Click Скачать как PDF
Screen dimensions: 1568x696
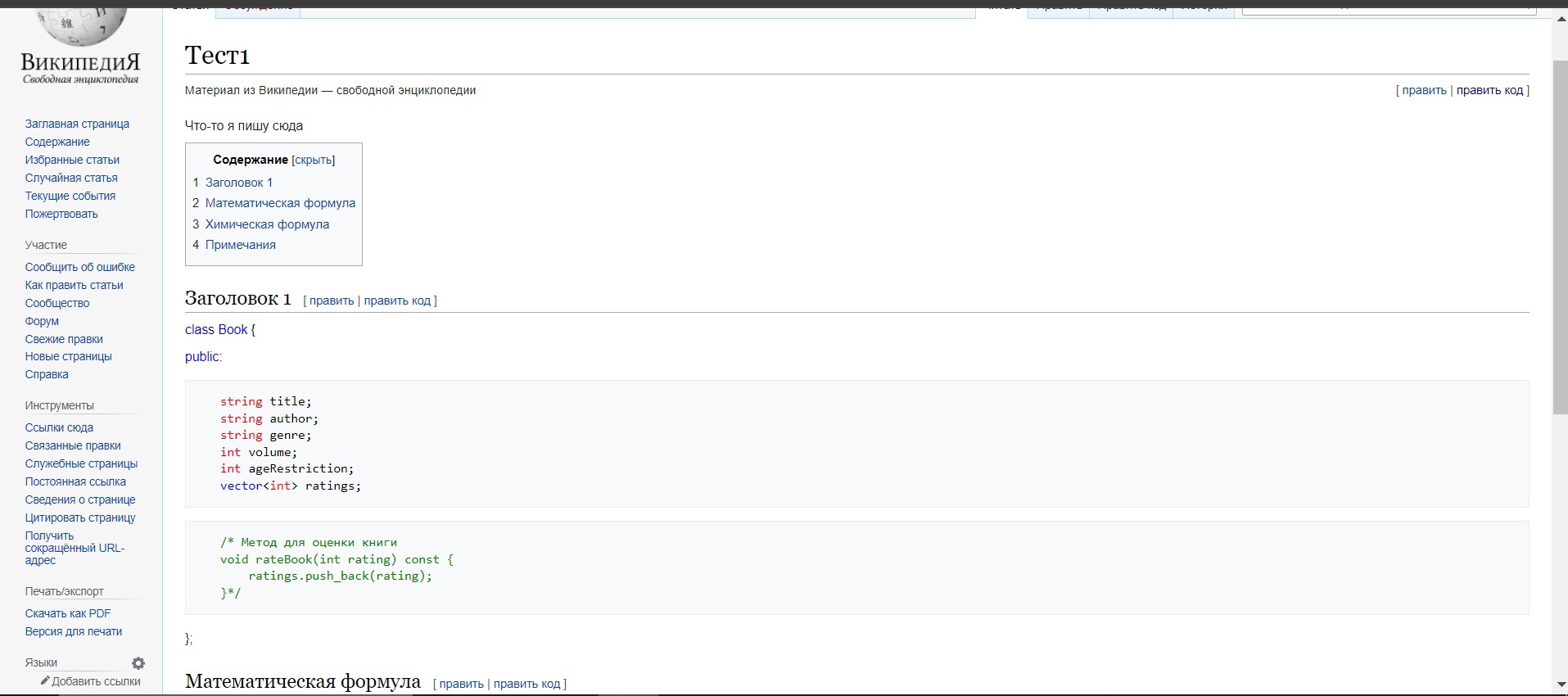click(x=68, y=613)
